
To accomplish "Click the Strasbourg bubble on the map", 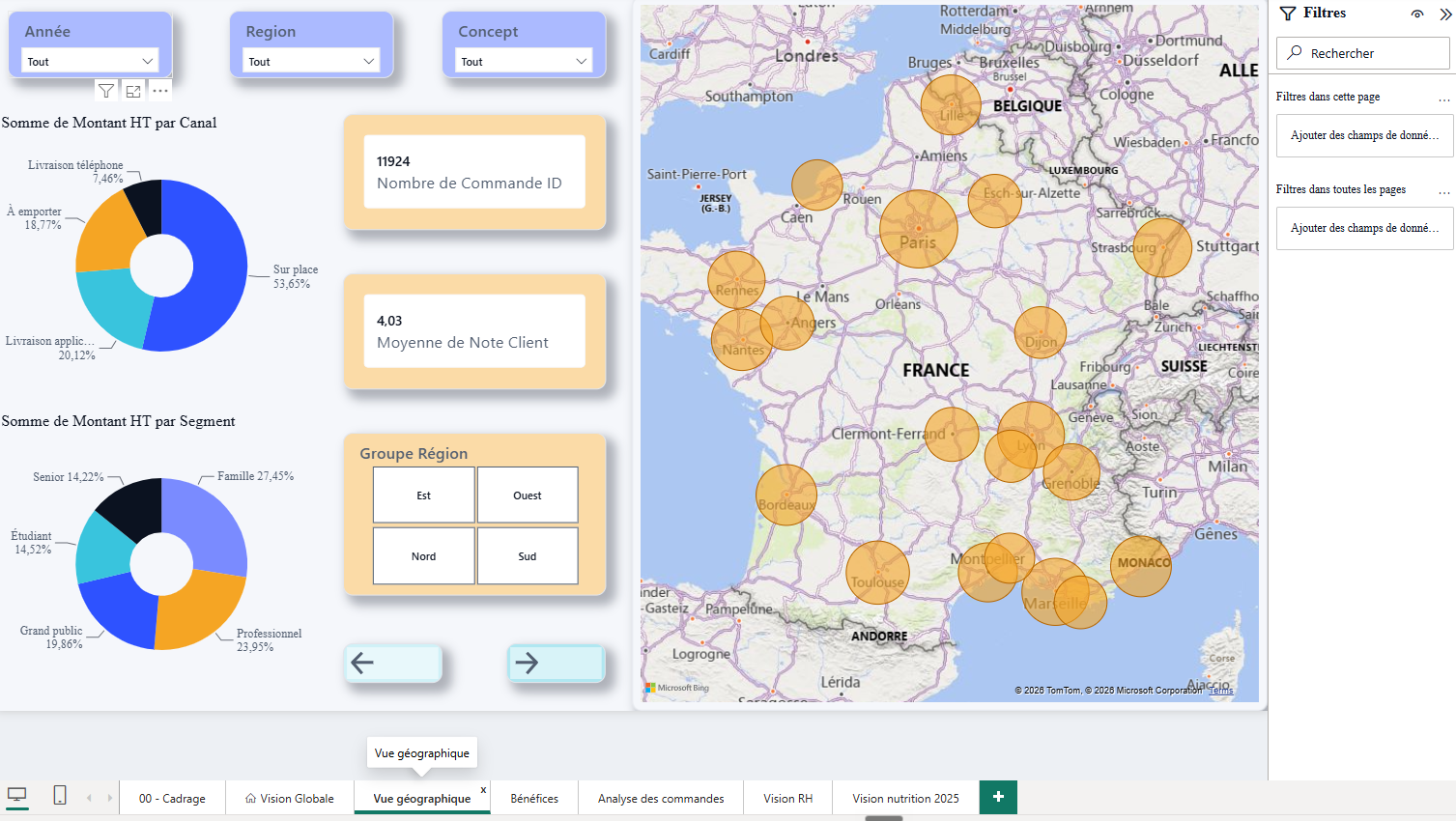I will pos(1162,247).
